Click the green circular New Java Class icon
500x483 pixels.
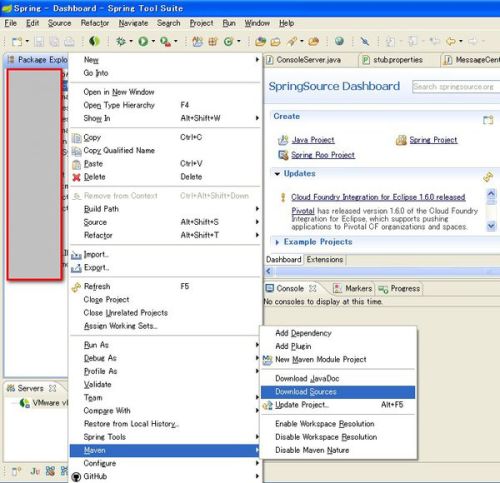tap(229, 42)
